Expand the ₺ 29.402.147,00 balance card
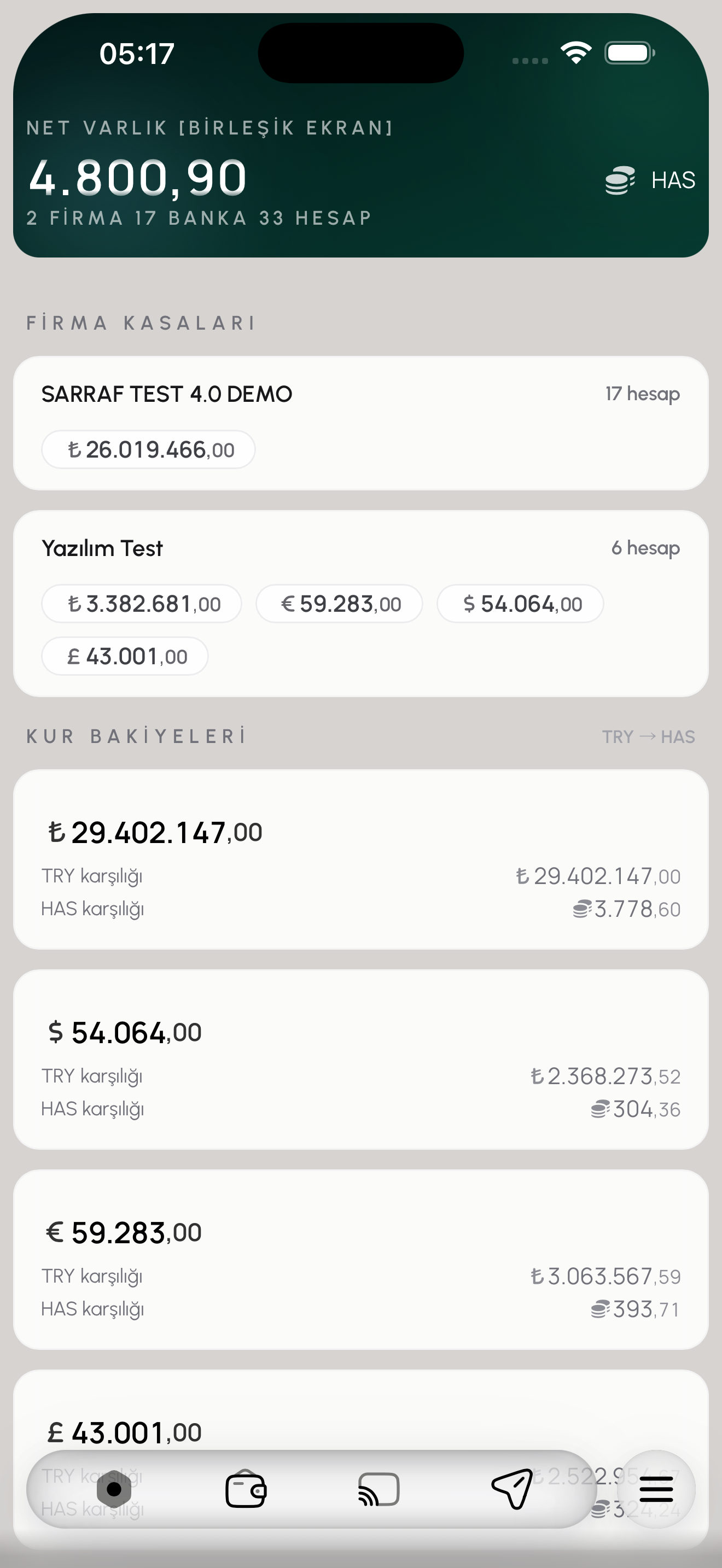This screenshot has width=722, height=1568. (x=360, y=859)
